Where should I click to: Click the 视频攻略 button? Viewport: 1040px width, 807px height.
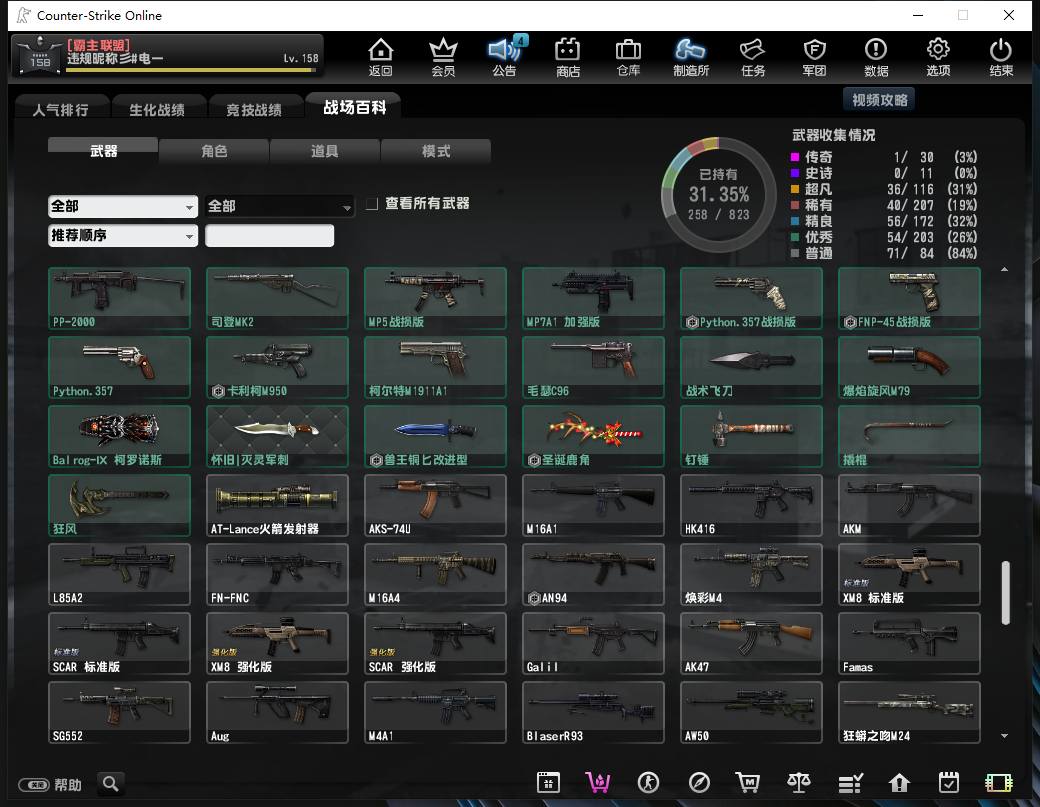point(879,100)
